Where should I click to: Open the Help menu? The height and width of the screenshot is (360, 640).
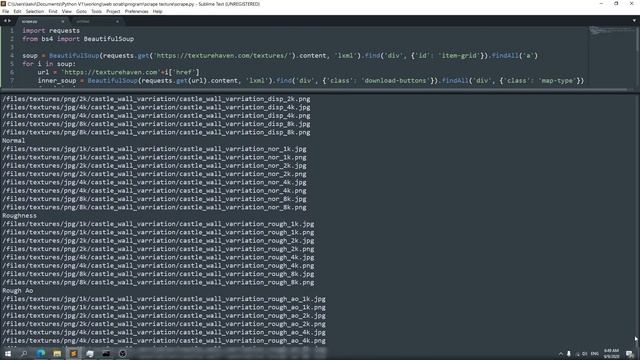pyautogui.click(x=158, y=11)
